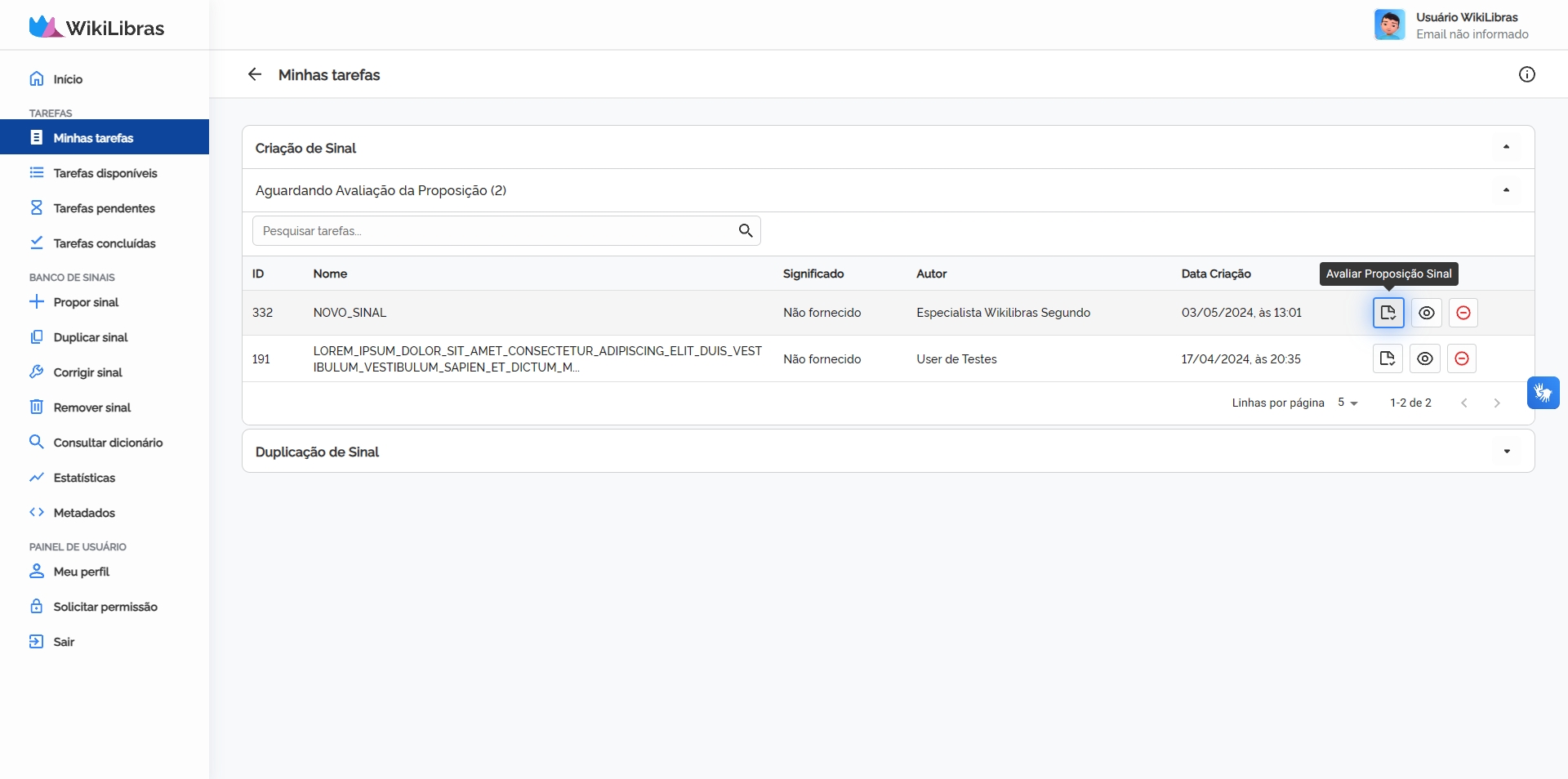
Task: Click the search magnifier icon in the task search
Action: 745,231
